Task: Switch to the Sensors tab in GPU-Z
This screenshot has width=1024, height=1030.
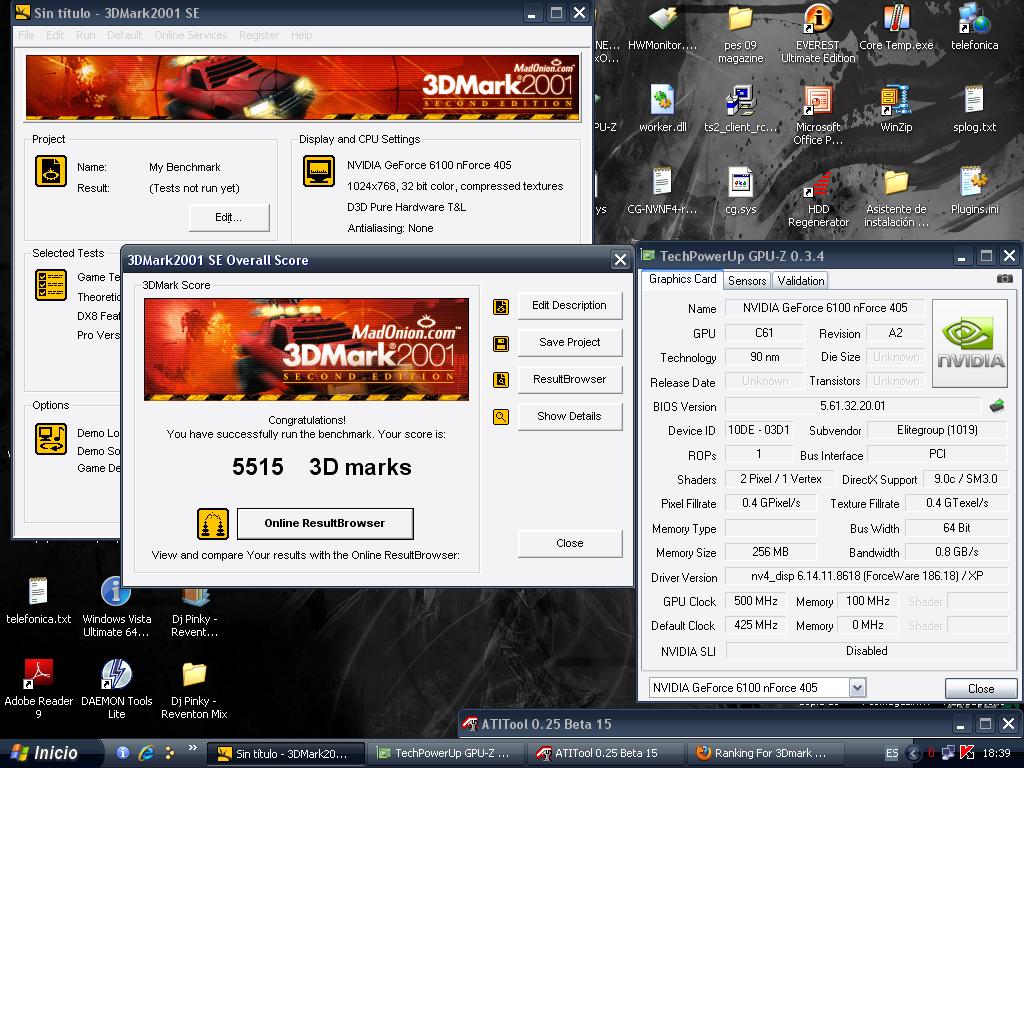Action: 747,280
